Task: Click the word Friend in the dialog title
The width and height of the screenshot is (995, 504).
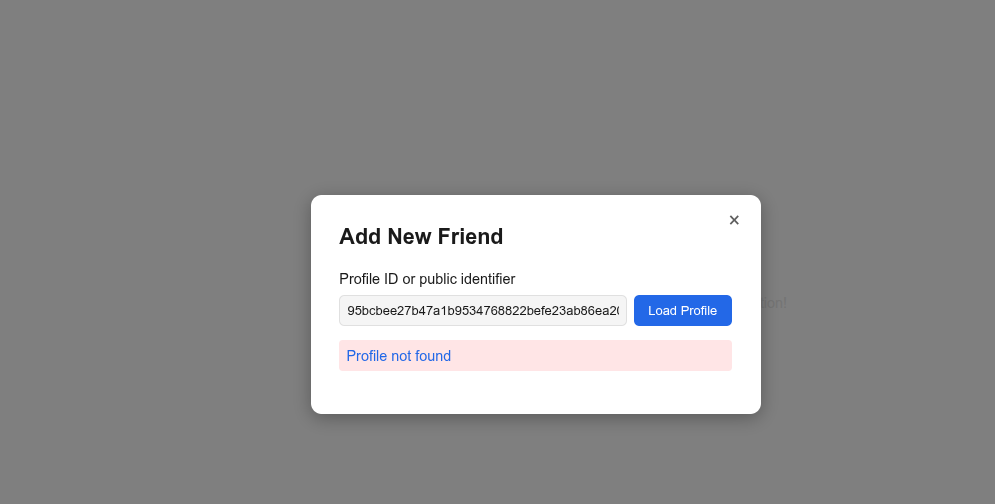Action: click(470, 236)
